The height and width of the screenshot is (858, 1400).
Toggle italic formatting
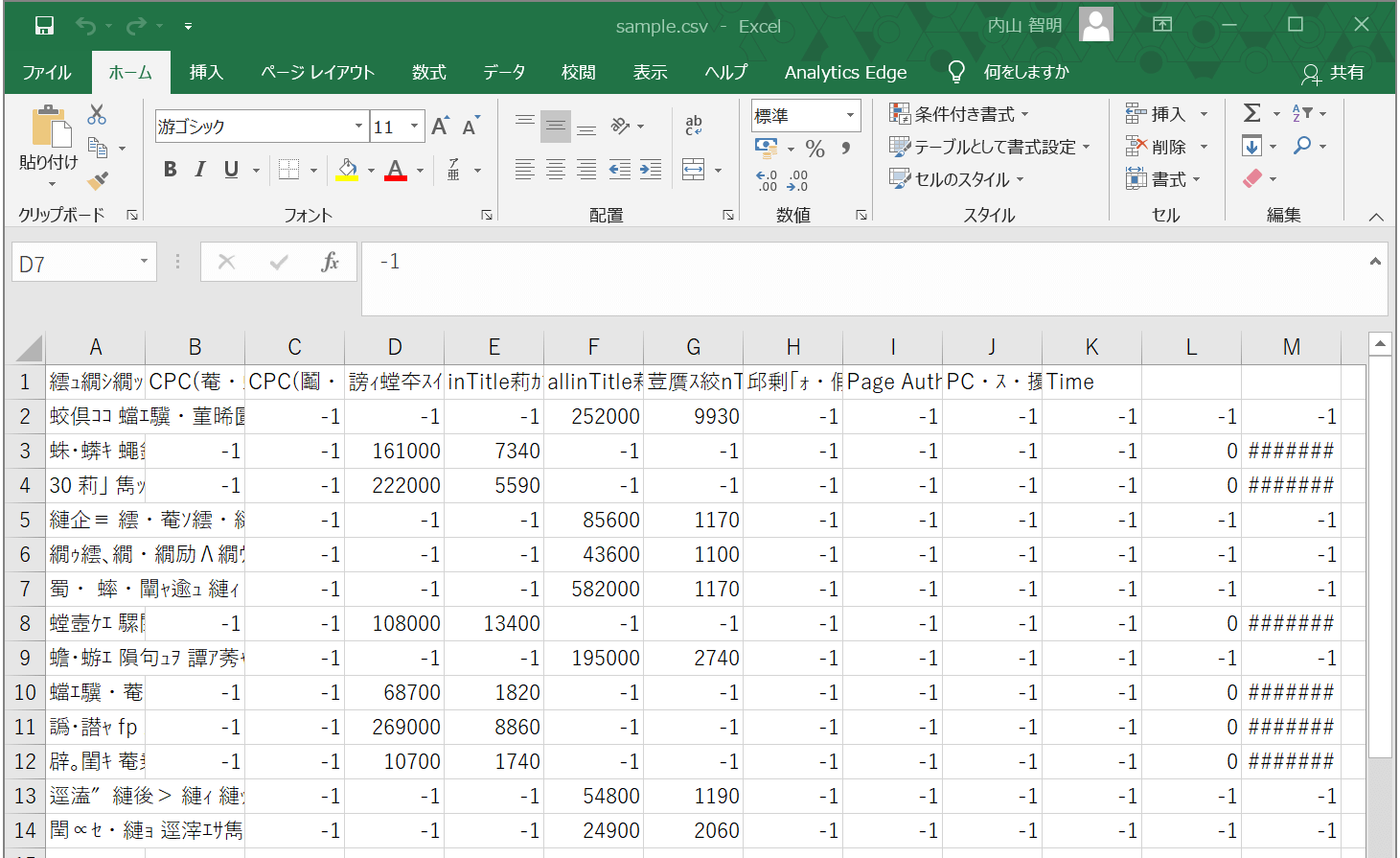(x=200, y=169)
